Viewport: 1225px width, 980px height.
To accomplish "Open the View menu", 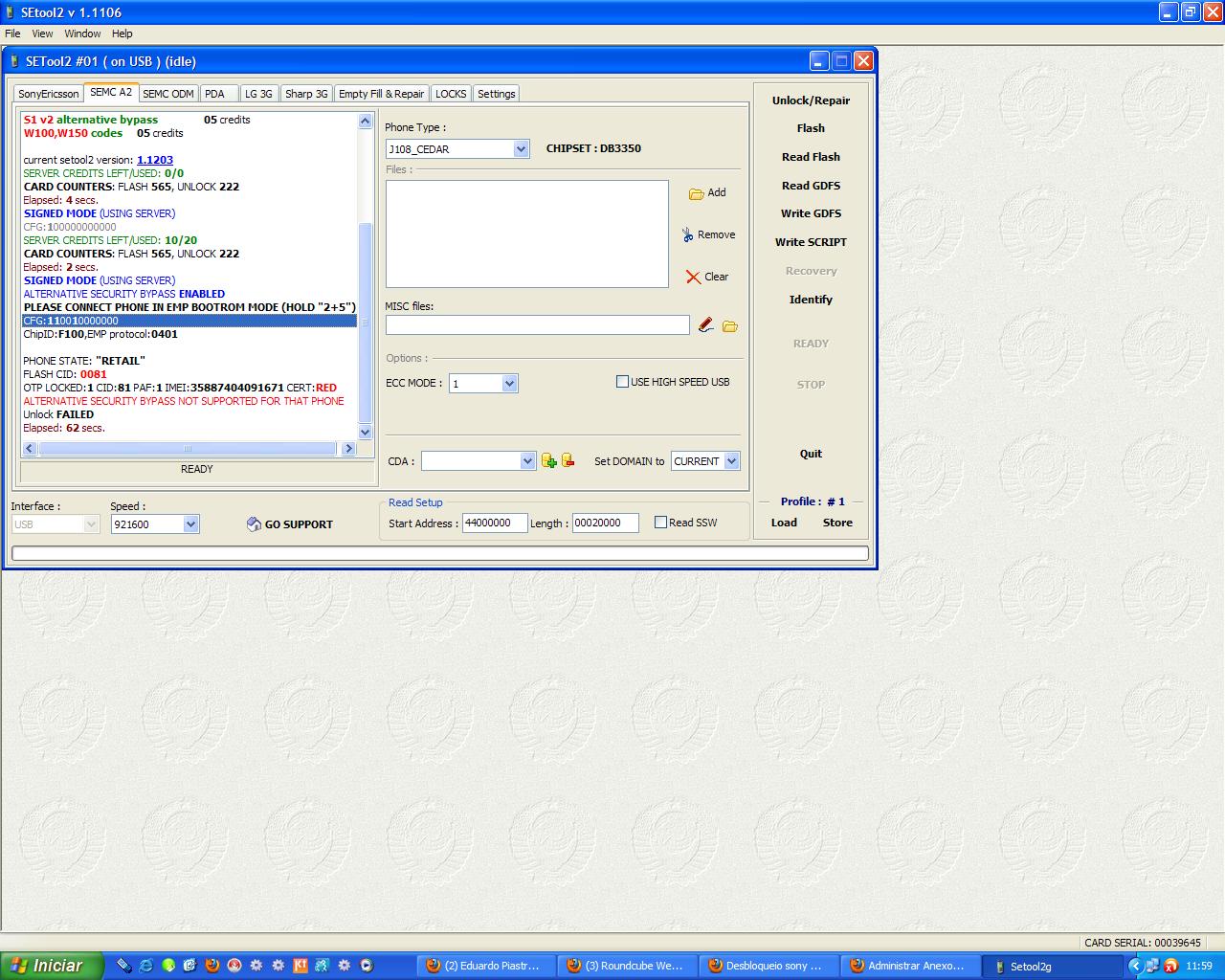I will 42,33.
